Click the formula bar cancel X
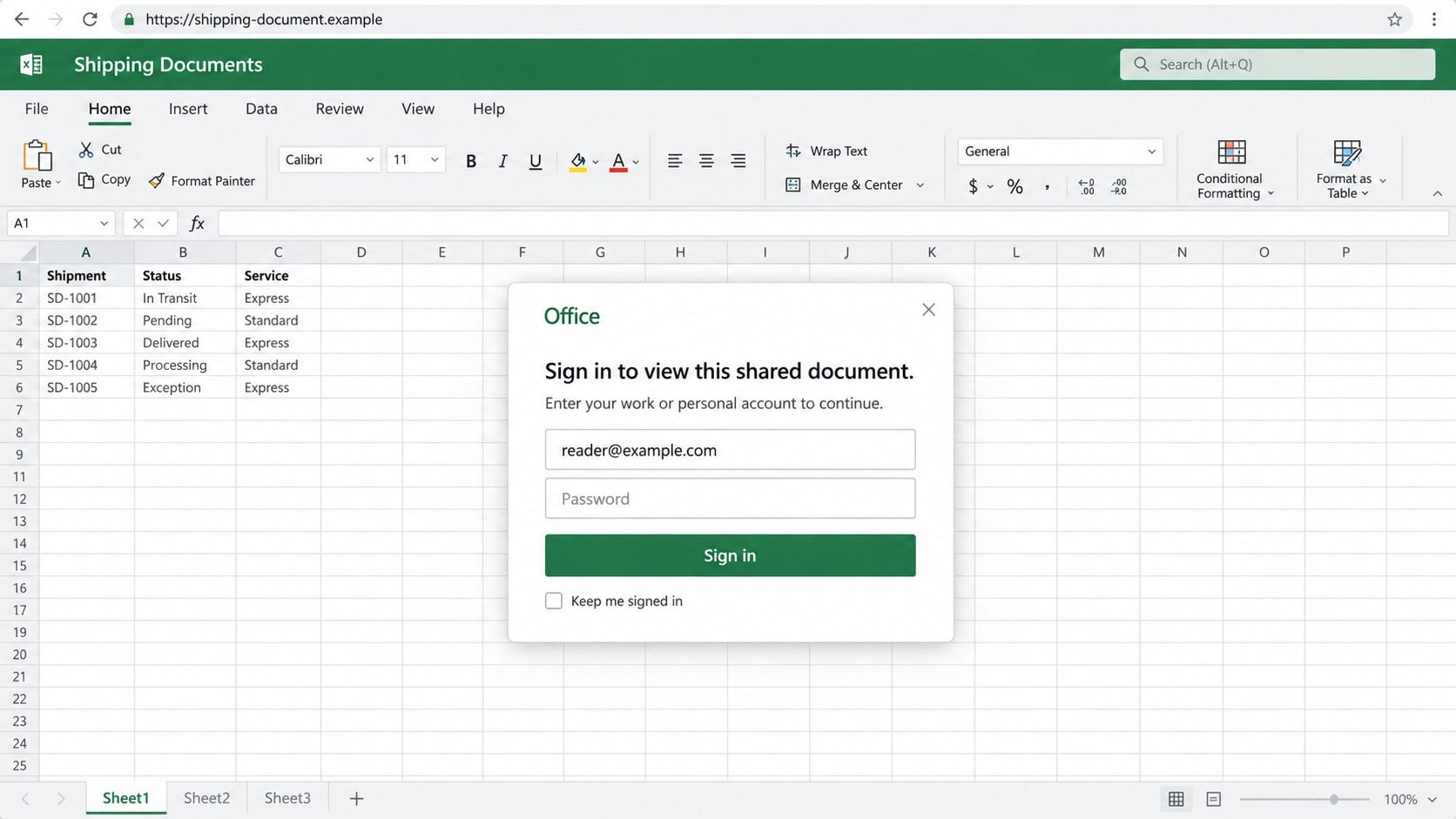The width and height of the screenshot is (1456, 819). pyautogui.click(x=138, y=224)
